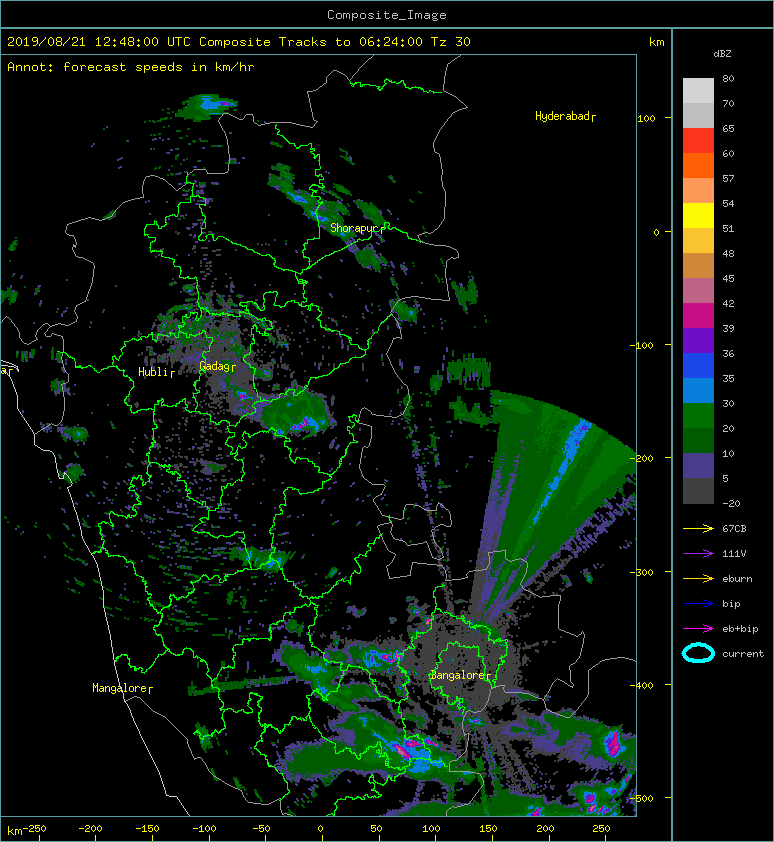Click the dBZ legend heading

[722, 54]
